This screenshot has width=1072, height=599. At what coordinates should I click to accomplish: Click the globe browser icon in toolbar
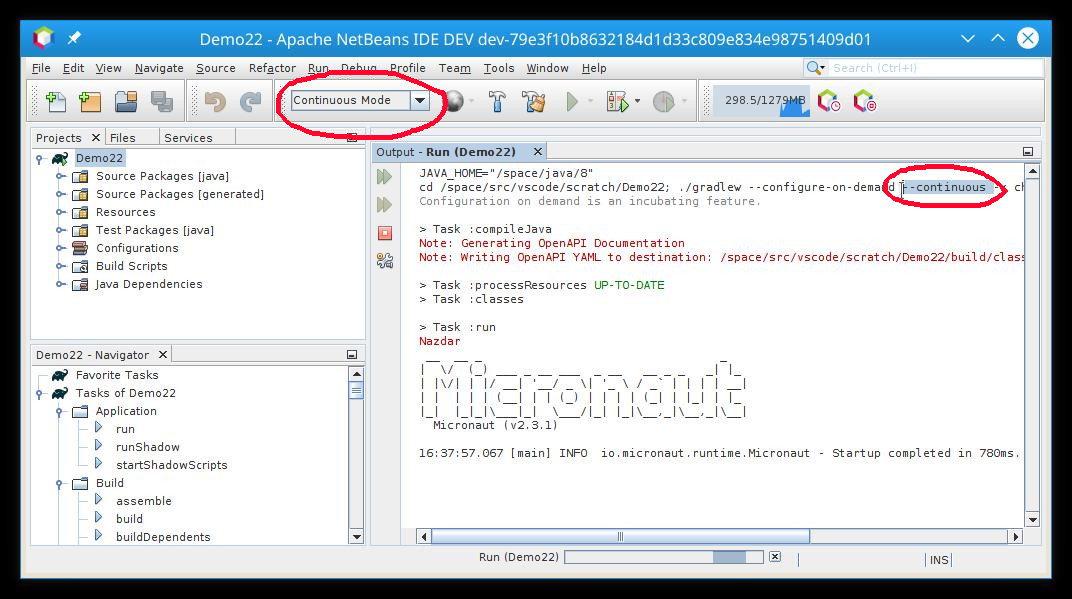click(455, 102)
